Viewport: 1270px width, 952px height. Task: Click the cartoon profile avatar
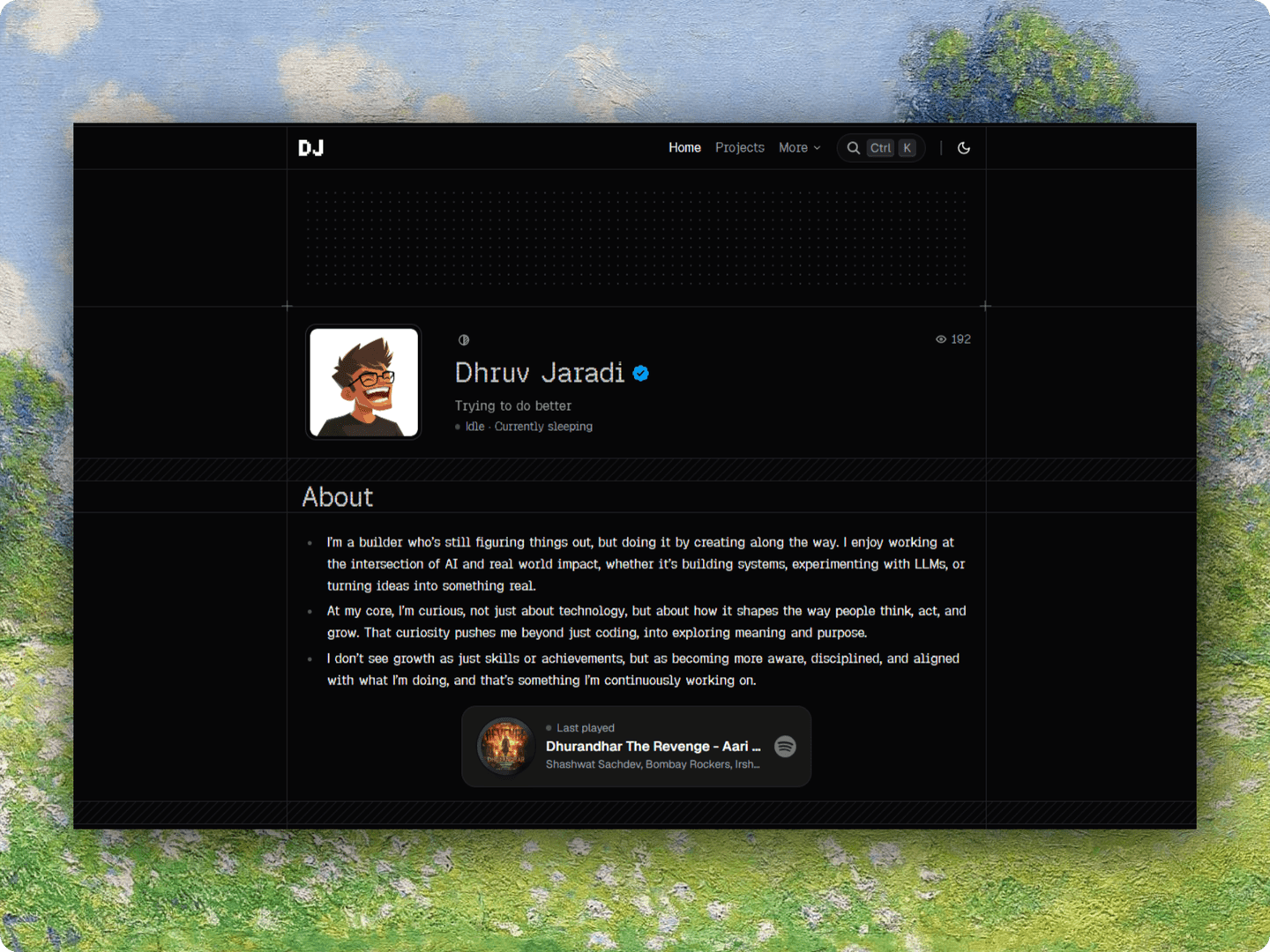pos(363,383)
